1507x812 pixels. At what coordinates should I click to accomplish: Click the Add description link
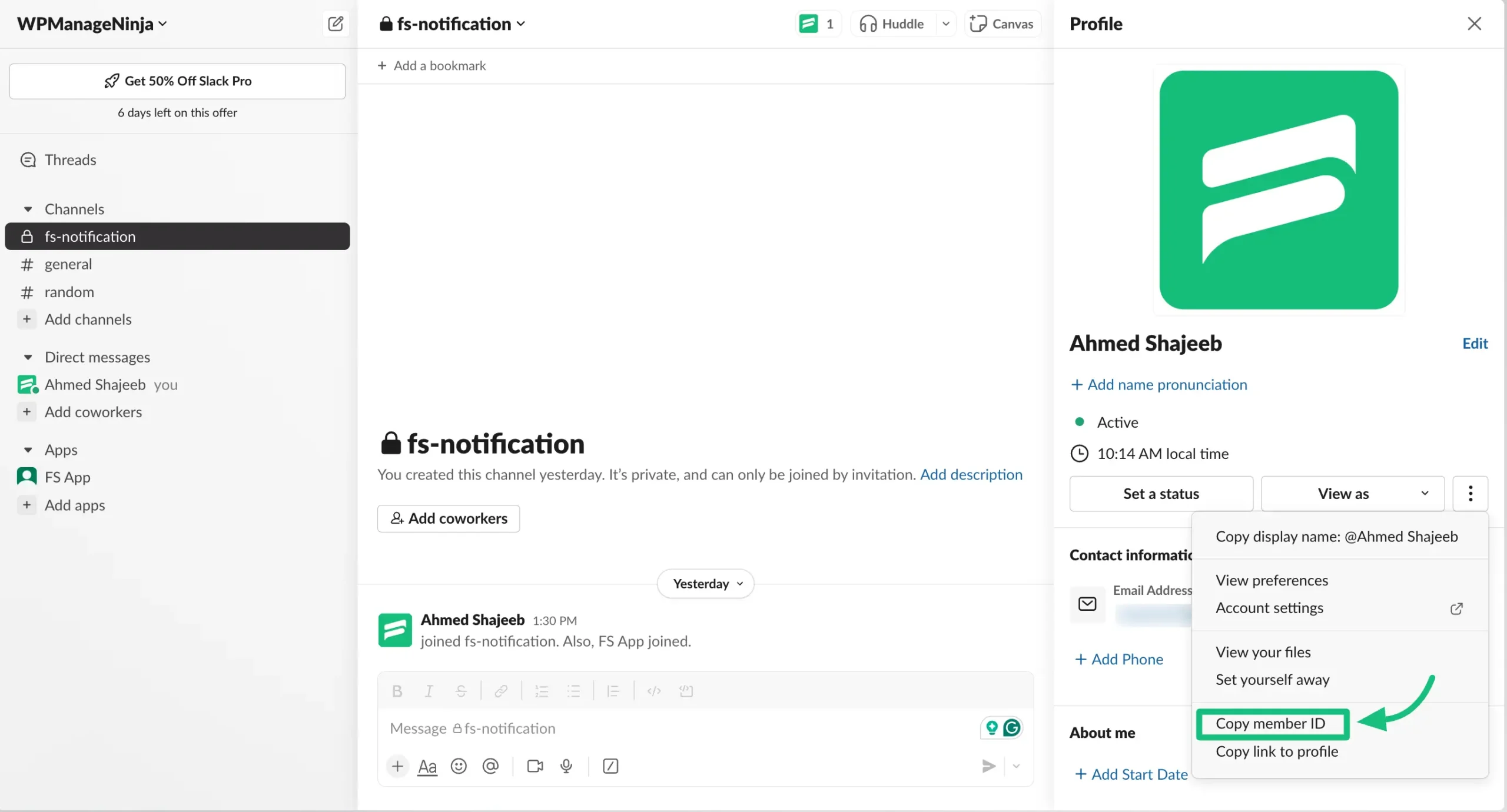(x=971, y=474)
